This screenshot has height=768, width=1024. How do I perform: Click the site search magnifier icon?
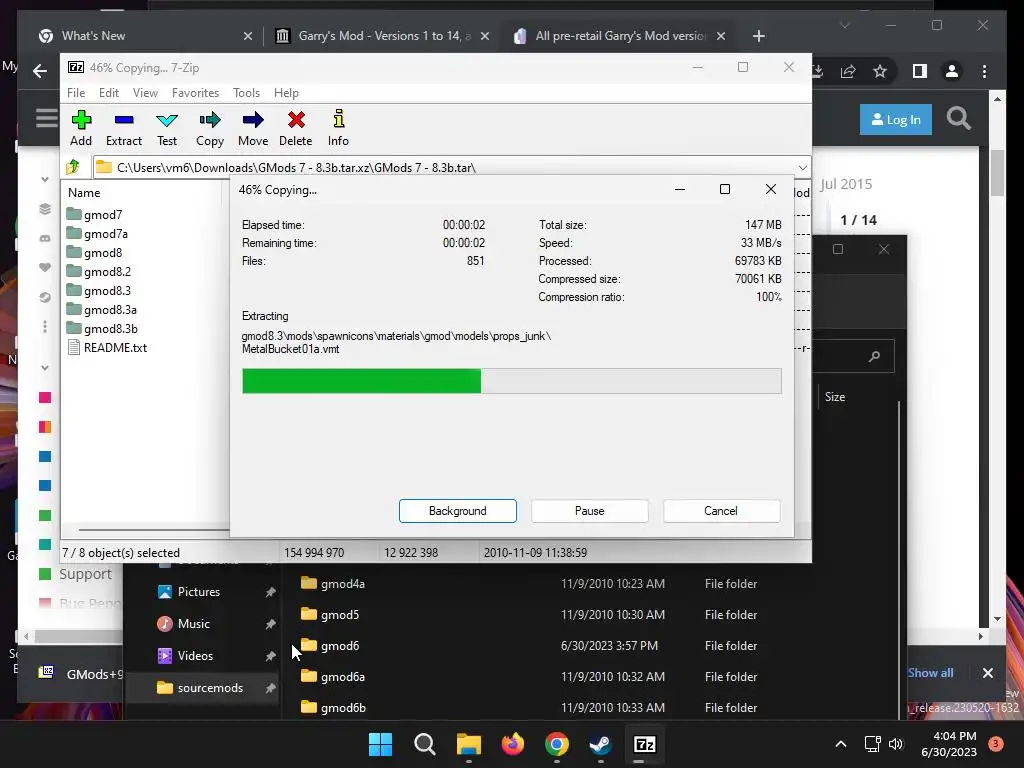point(958,119)
